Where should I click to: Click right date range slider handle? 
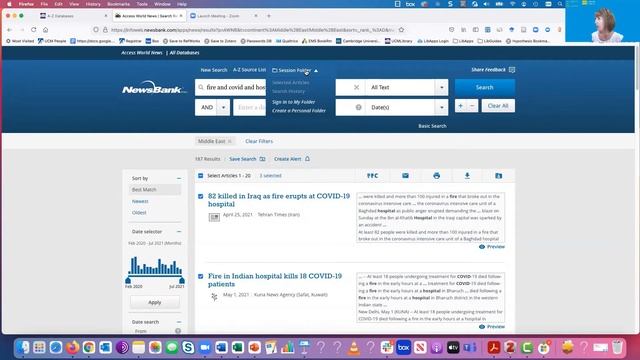[182, 280]
